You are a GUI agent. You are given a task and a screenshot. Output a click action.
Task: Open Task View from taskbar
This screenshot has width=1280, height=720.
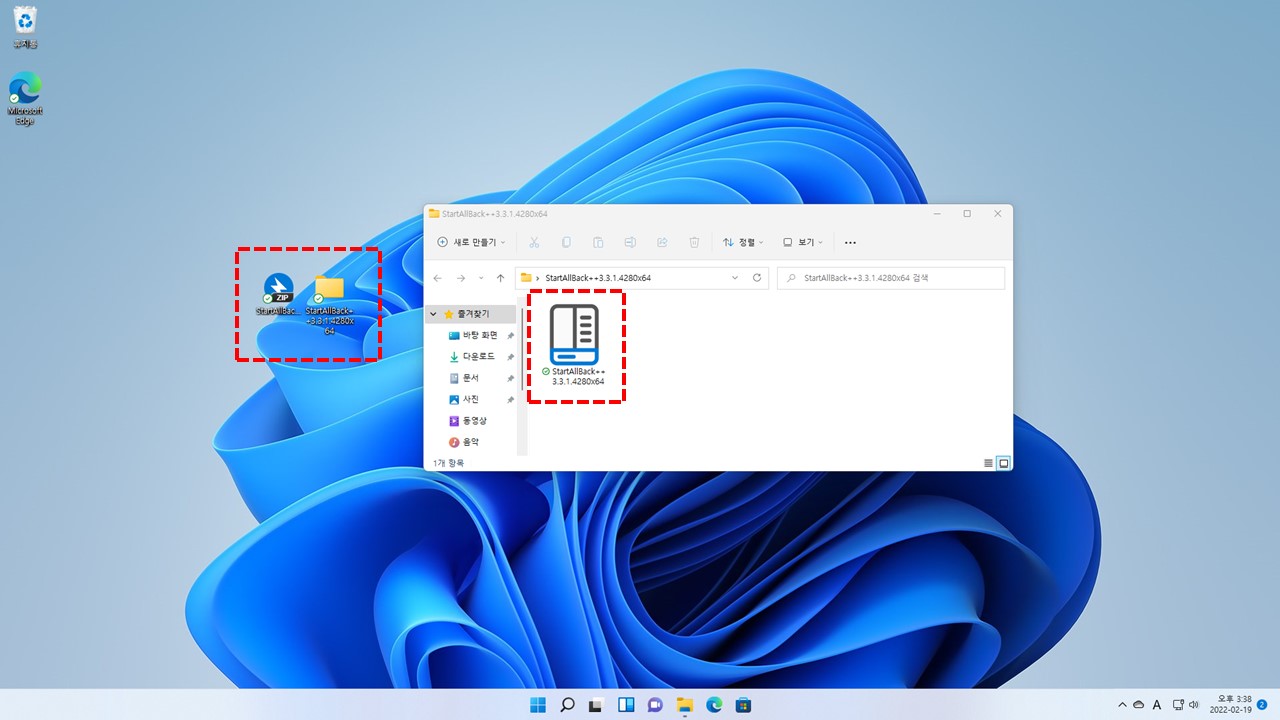click(596, 704)
